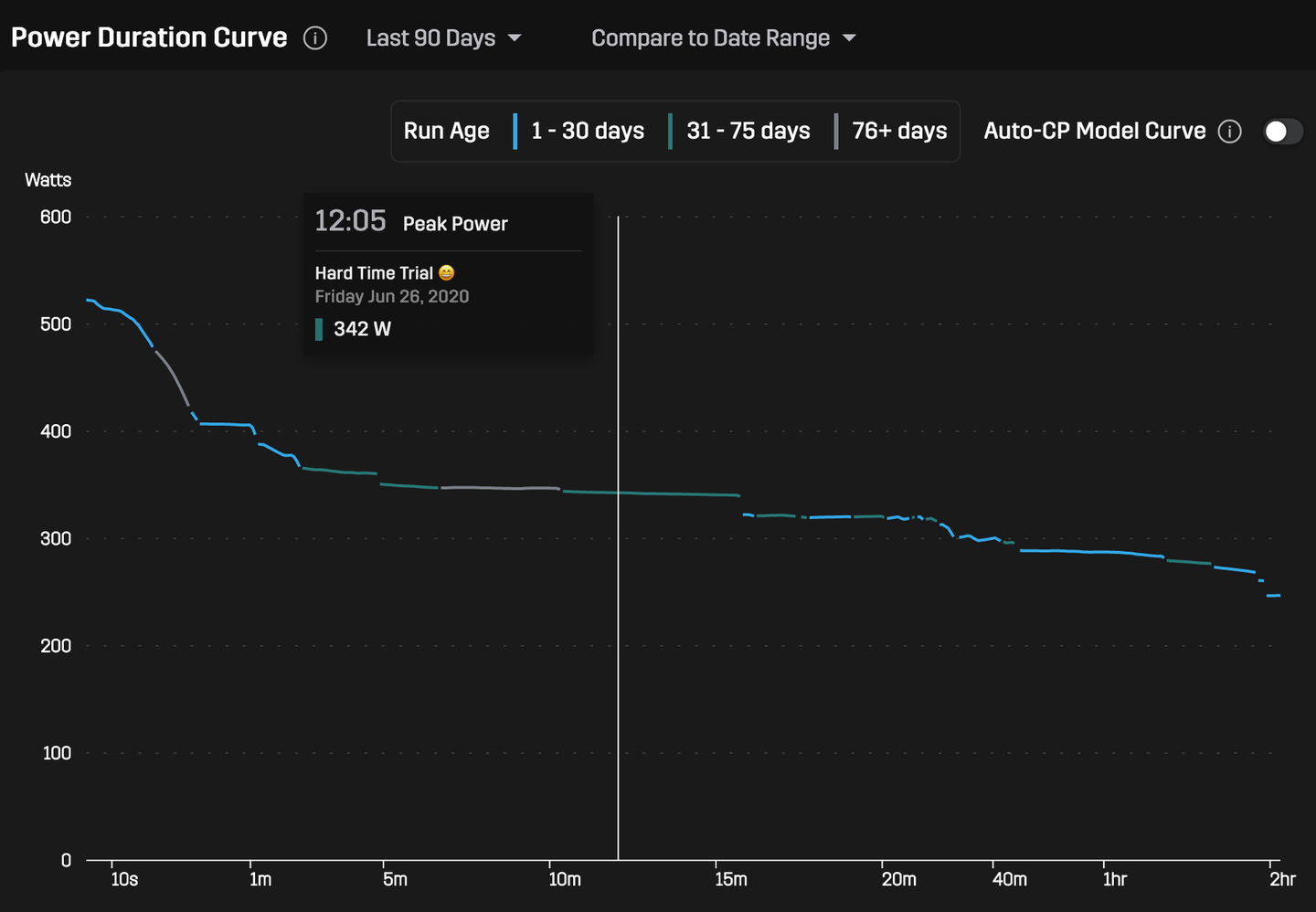Image resolution: width=1316 pixels, height=912 pixels.
Task: Click the Watts axis label
Action: tap(48, 180)
